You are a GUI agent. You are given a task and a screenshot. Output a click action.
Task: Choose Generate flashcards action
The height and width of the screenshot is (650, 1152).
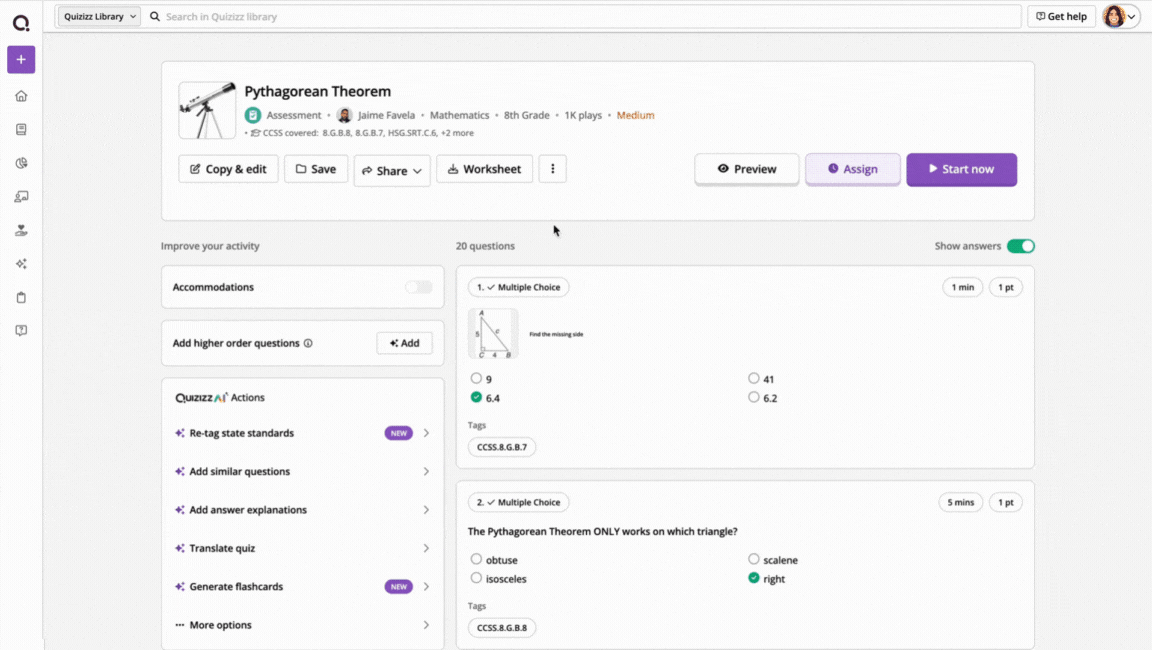click(303, 587)
